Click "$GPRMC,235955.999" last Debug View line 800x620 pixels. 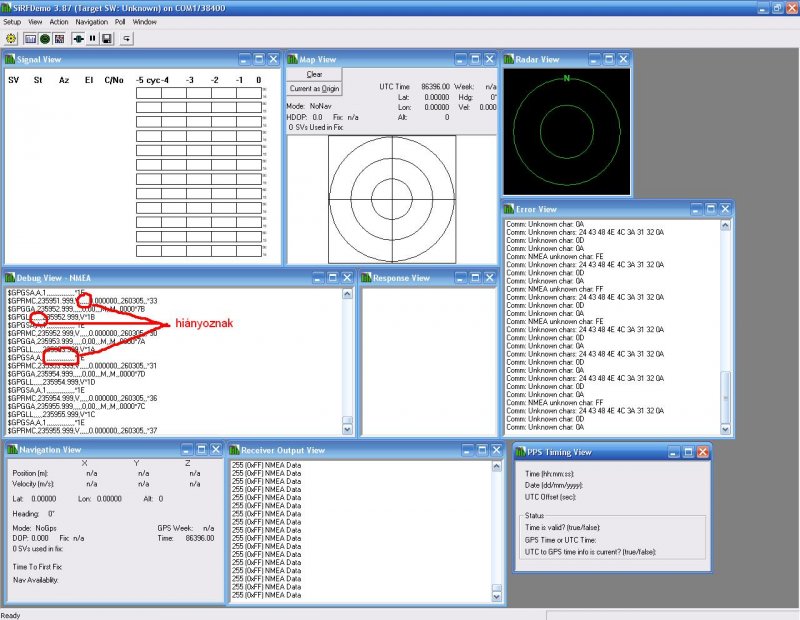point(82,431)
